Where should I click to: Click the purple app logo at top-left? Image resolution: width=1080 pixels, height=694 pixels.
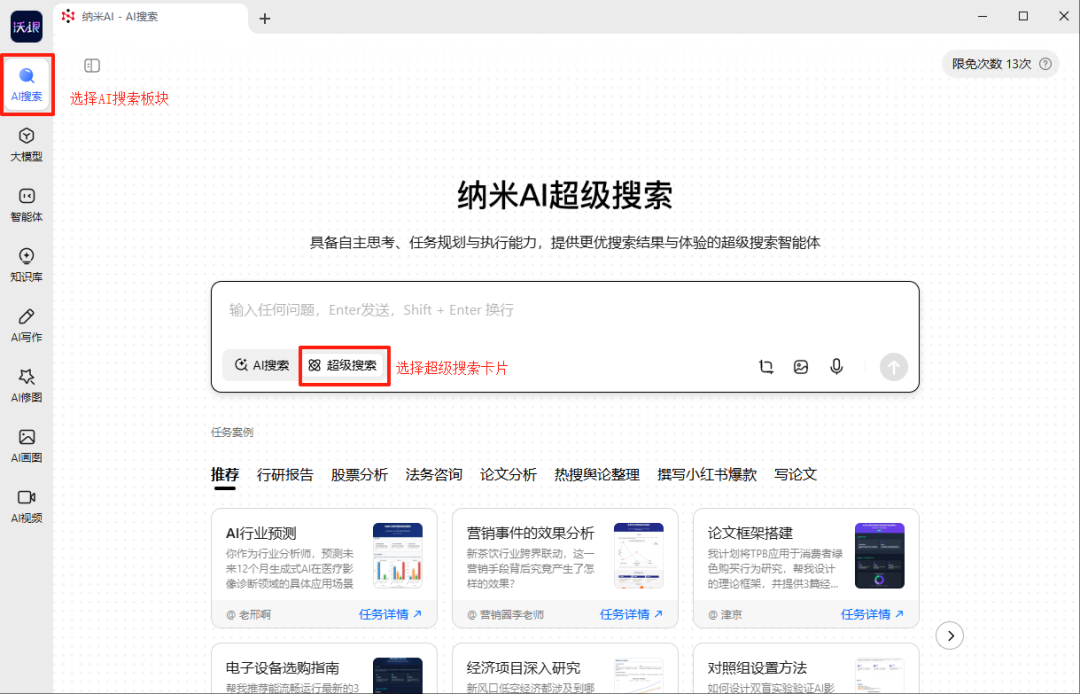click(x=26, y=27)
